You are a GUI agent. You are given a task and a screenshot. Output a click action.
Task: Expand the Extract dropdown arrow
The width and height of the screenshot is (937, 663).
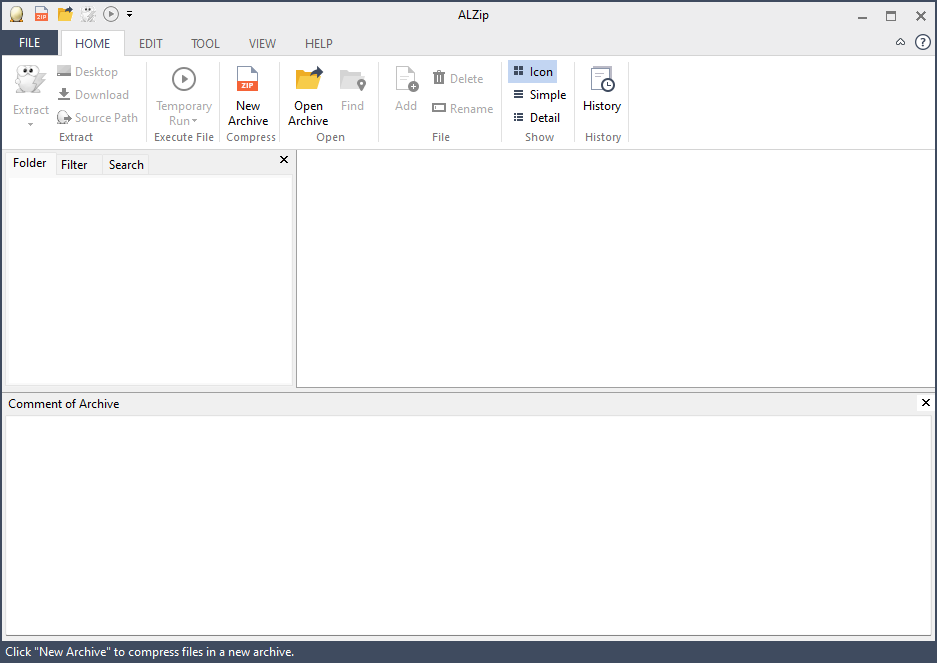pyautogui.click(x=30, y=124)
